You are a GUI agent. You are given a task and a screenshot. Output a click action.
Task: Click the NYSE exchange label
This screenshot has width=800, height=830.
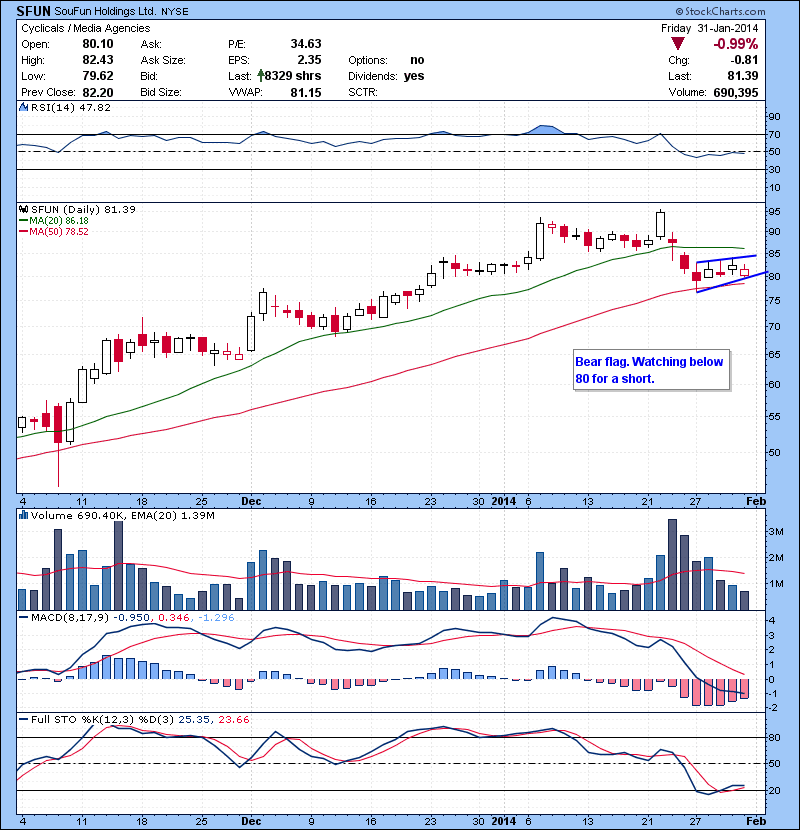174,12
